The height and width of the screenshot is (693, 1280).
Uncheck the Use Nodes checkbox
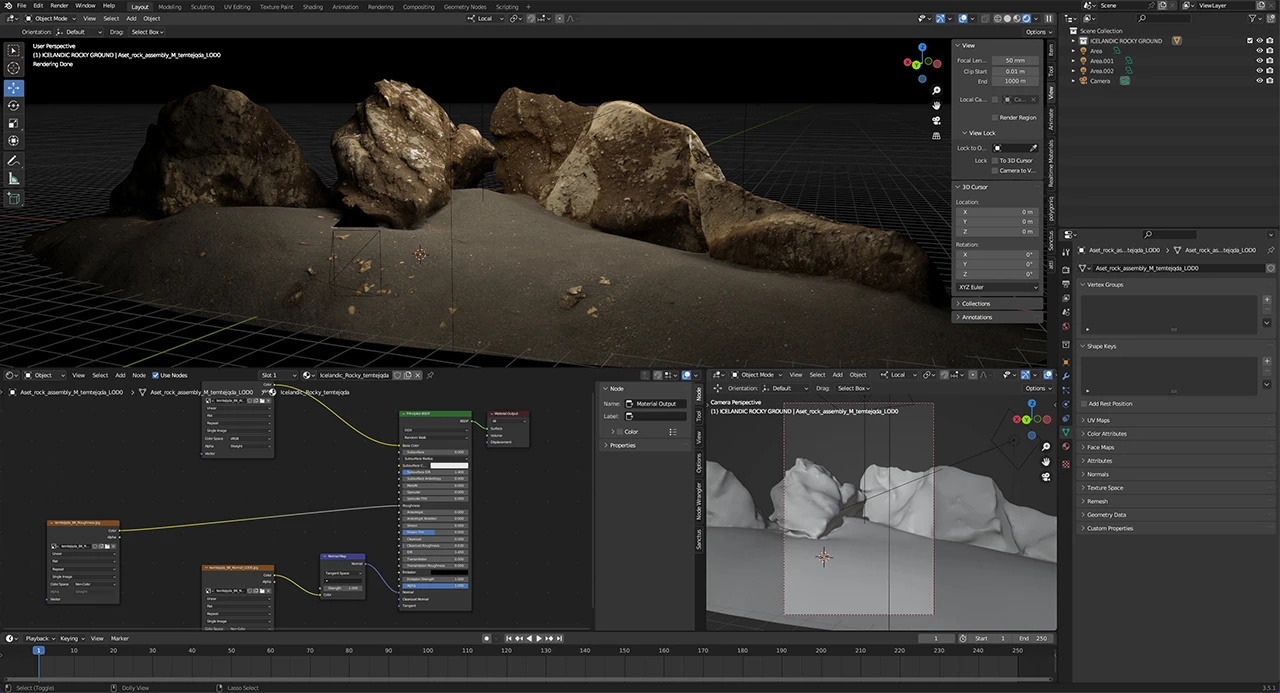(155, 375)
